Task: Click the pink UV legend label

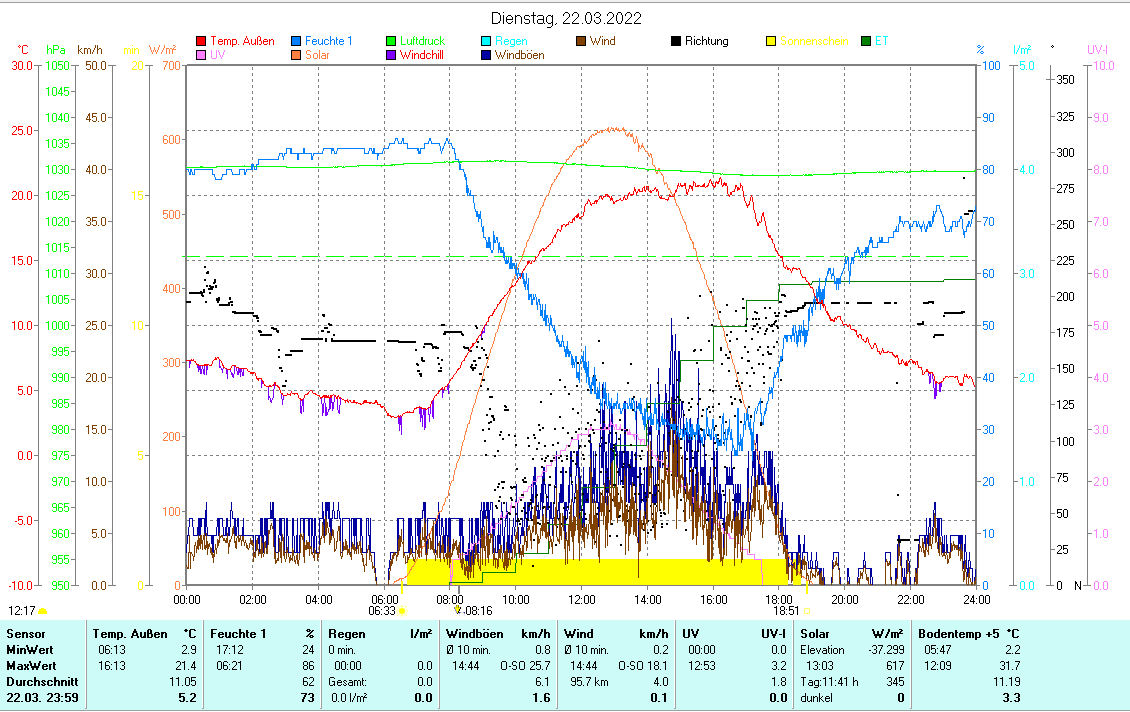Action: point(218,55)
